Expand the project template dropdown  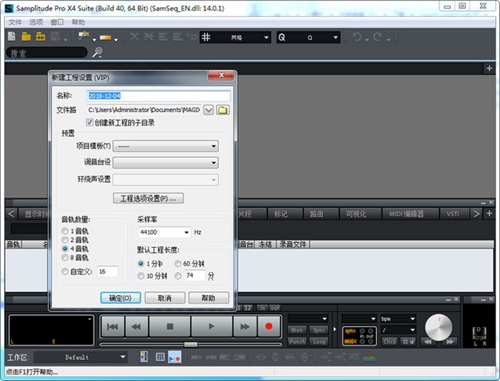(x=166, y=146)
